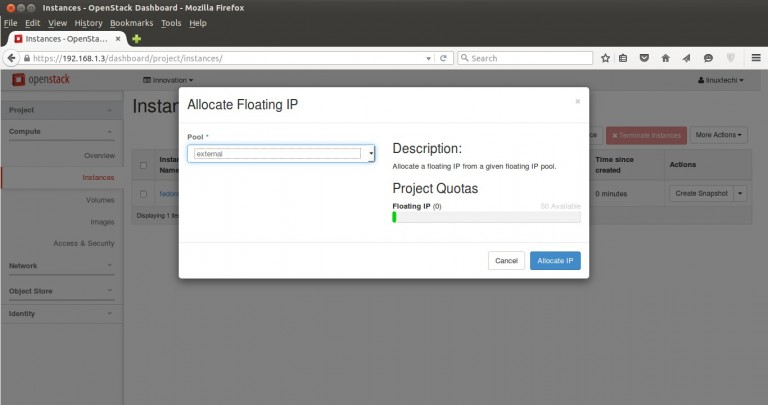Click the Allocate IP button
768x405 pixels.
point(555,260)
